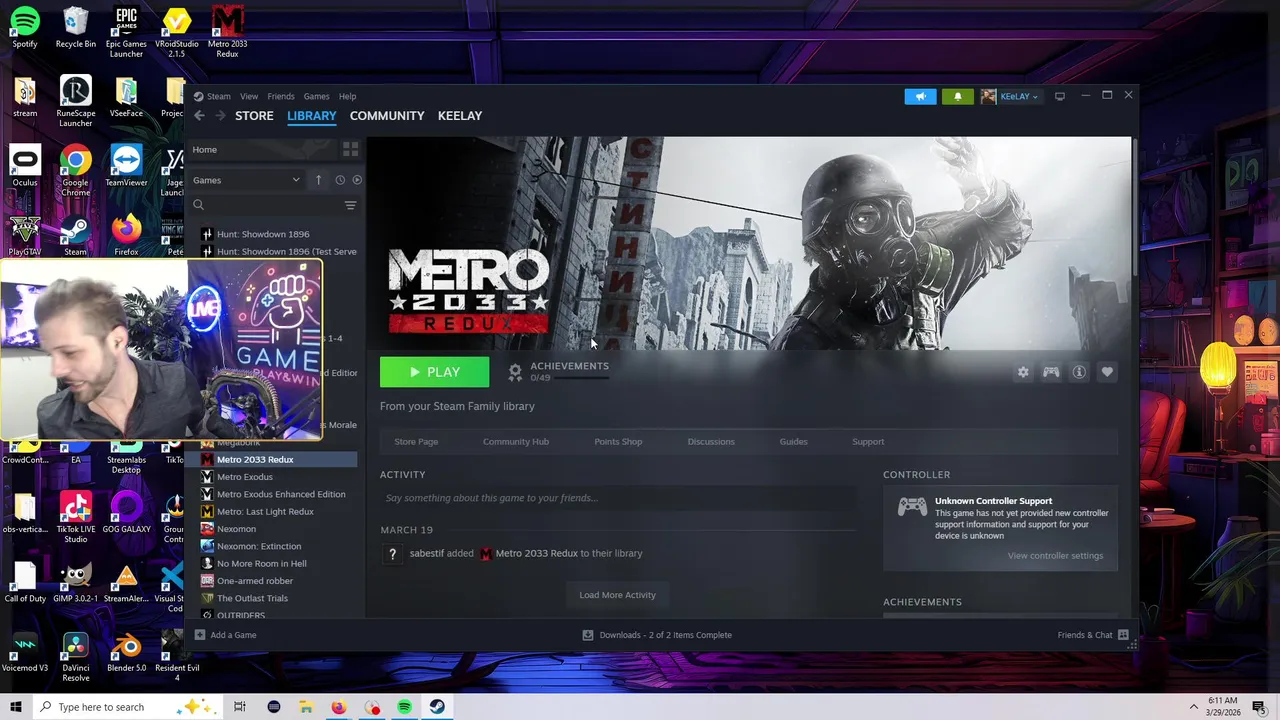Click the green PLAY button

[434, 372]
